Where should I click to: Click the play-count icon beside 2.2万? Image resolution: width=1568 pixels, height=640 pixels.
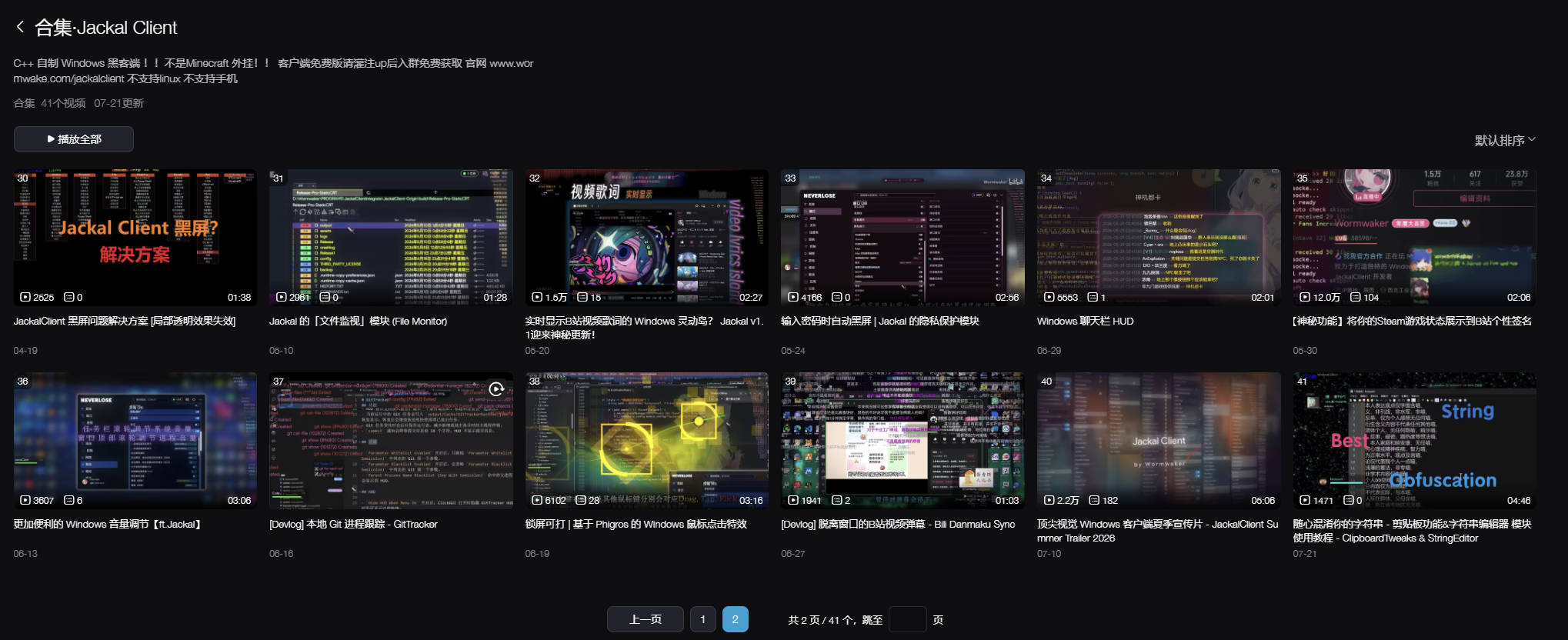click(1049, 500)
